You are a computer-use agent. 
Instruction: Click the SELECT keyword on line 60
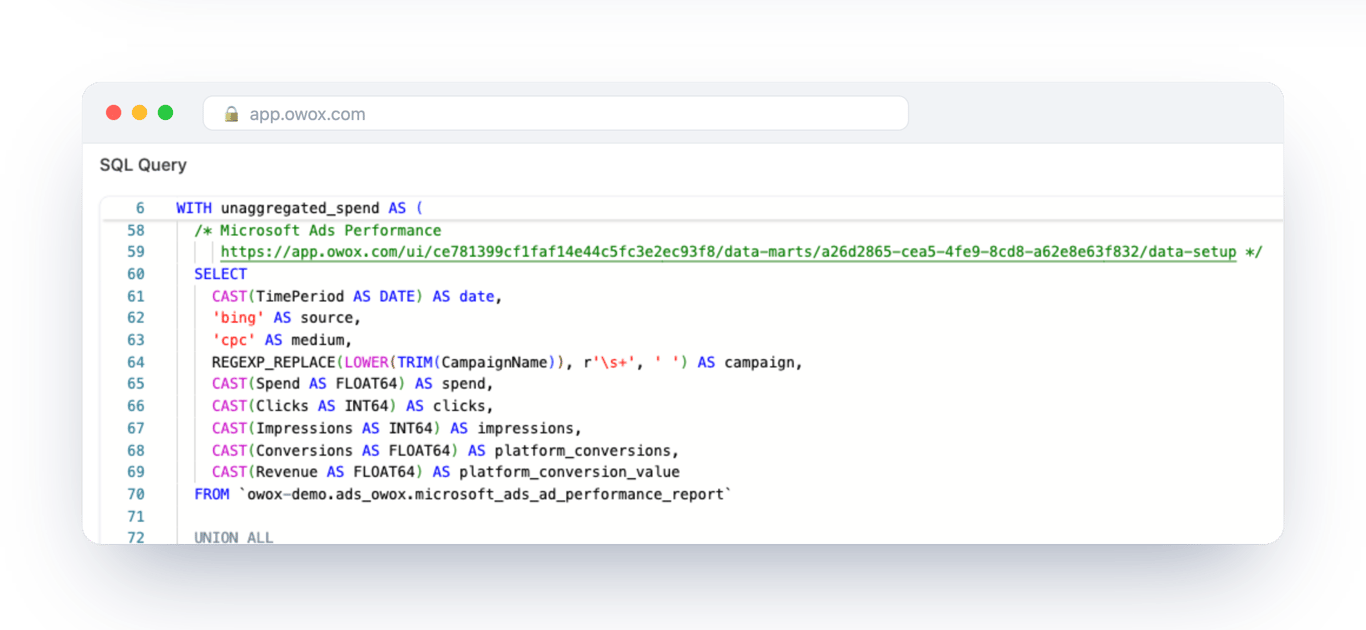click(220, 274)
